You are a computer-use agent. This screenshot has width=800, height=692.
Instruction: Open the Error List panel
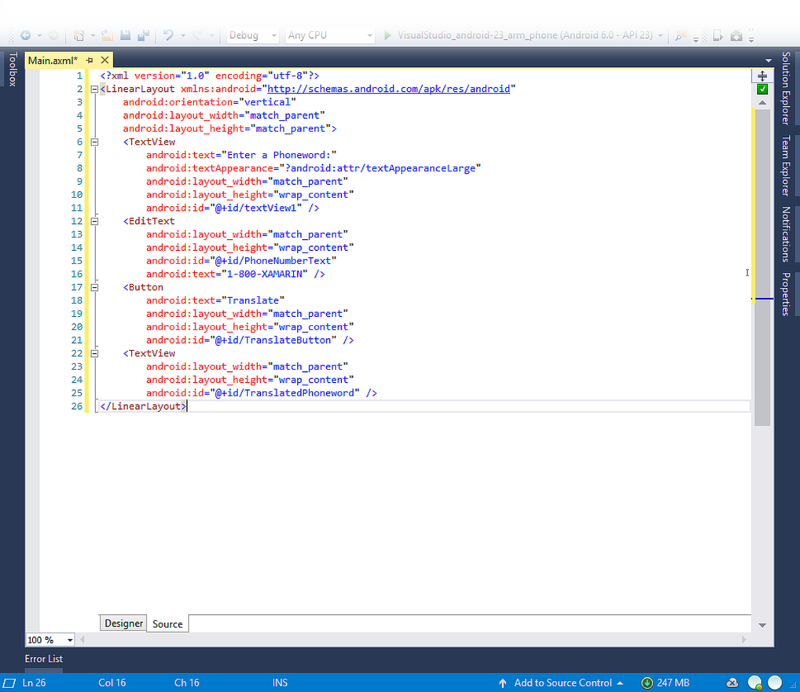point(43,659)
